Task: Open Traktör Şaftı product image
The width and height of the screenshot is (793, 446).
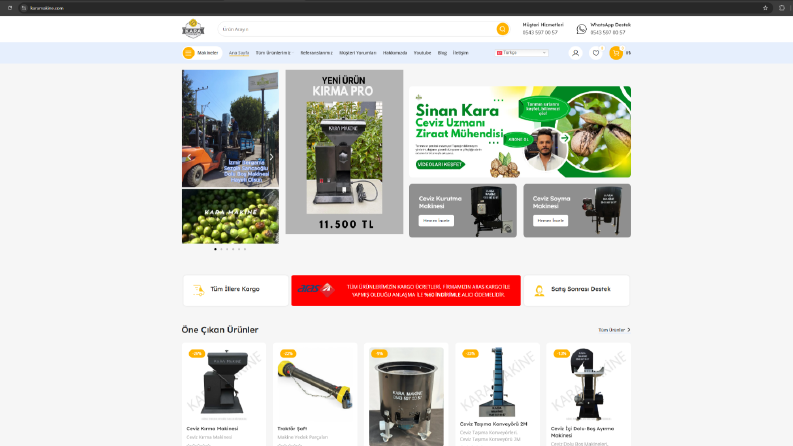Action: pos(315,384)
